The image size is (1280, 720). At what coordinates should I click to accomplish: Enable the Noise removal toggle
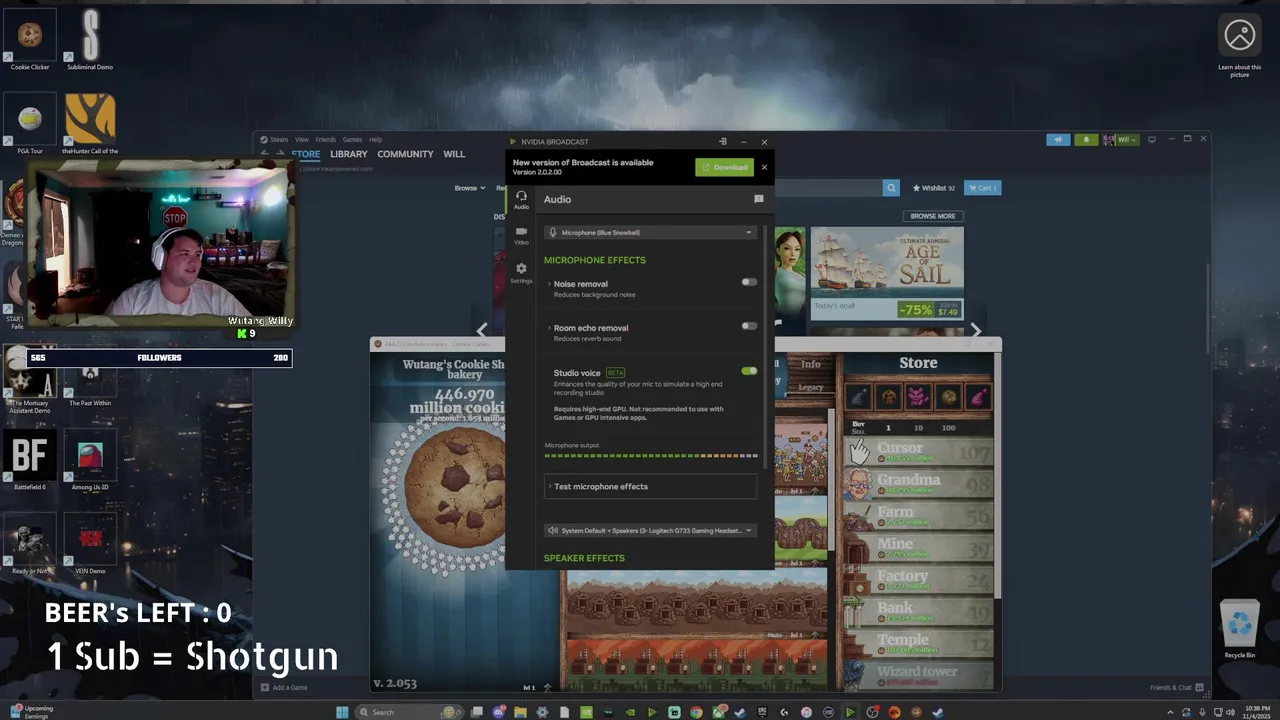pos(749,282)
